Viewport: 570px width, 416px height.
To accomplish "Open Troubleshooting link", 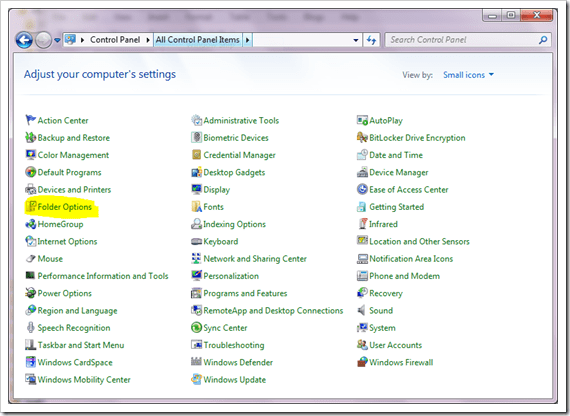I will [x=234, y=345].
